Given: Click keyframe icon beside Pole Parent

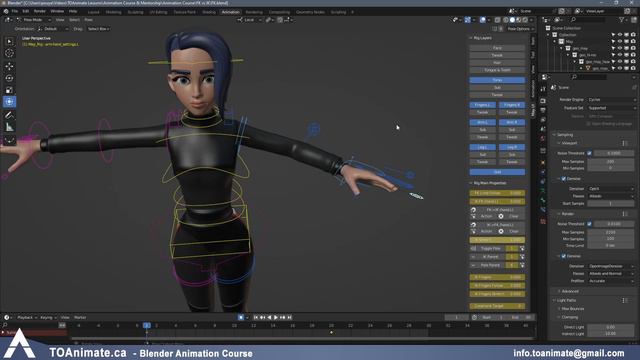Looking at the screenshot, I should point(522,265).
